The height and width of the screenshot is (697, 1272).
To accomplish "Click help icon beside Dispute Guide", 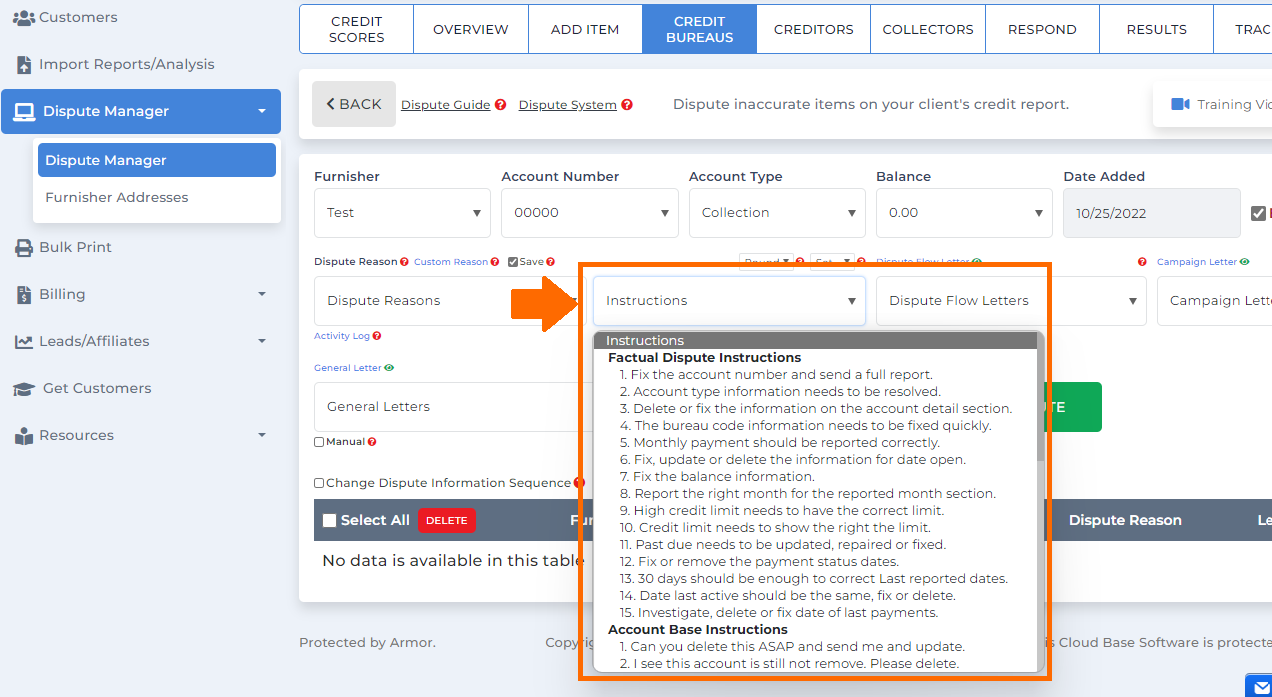I will pyautogui.click(x=500, y=105).
